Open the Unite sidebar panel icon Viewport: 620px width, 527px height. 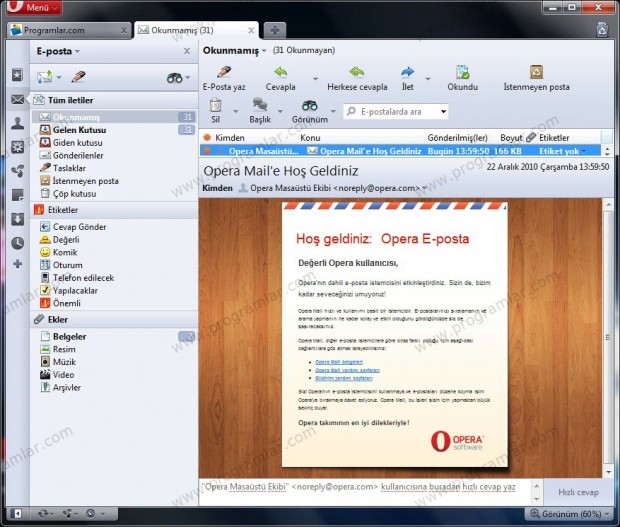(17, 171)
